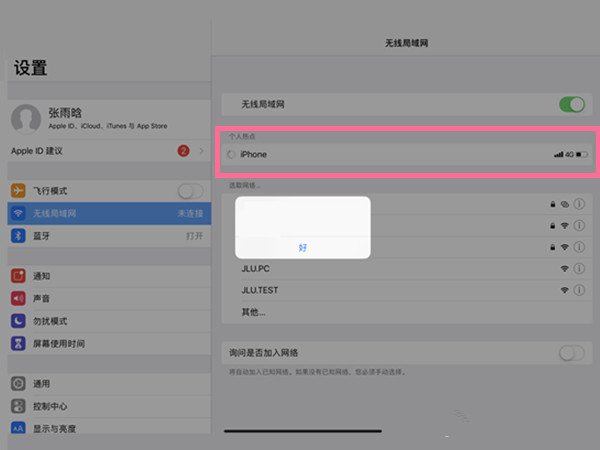600x450 pixels.
Task: Open the Screen Time (屏幕使用时间) hourglass icon
Action: click(x=18, y=343)
